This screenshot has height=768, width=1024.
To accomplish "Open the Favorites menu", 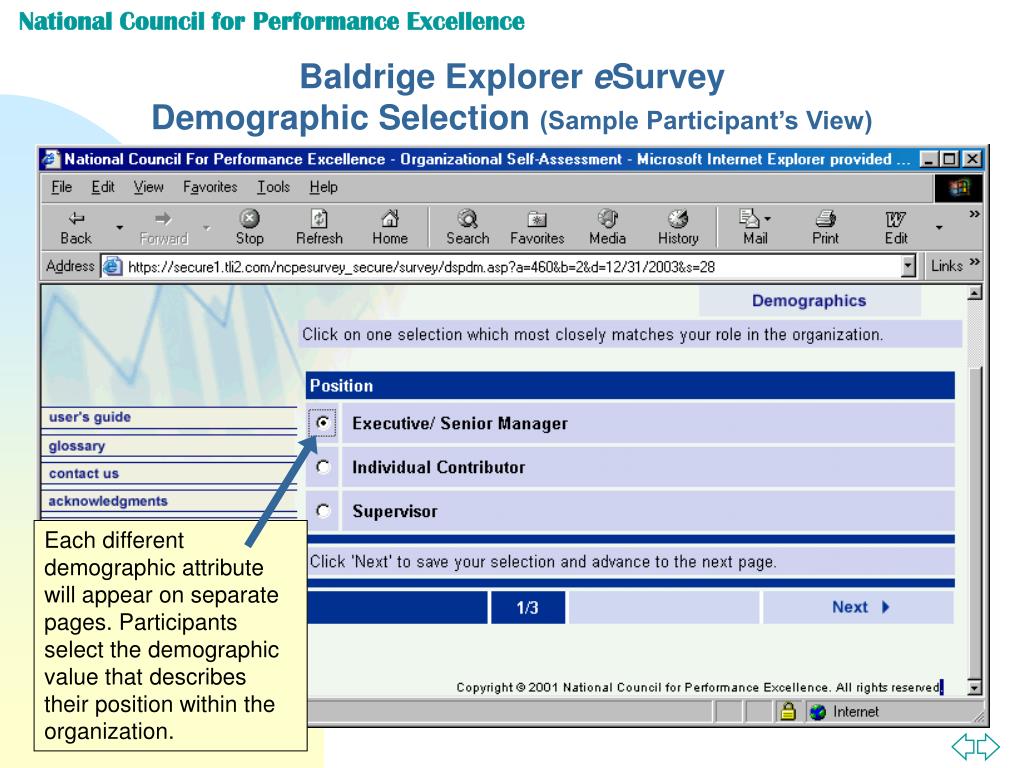I will [210, 187].
